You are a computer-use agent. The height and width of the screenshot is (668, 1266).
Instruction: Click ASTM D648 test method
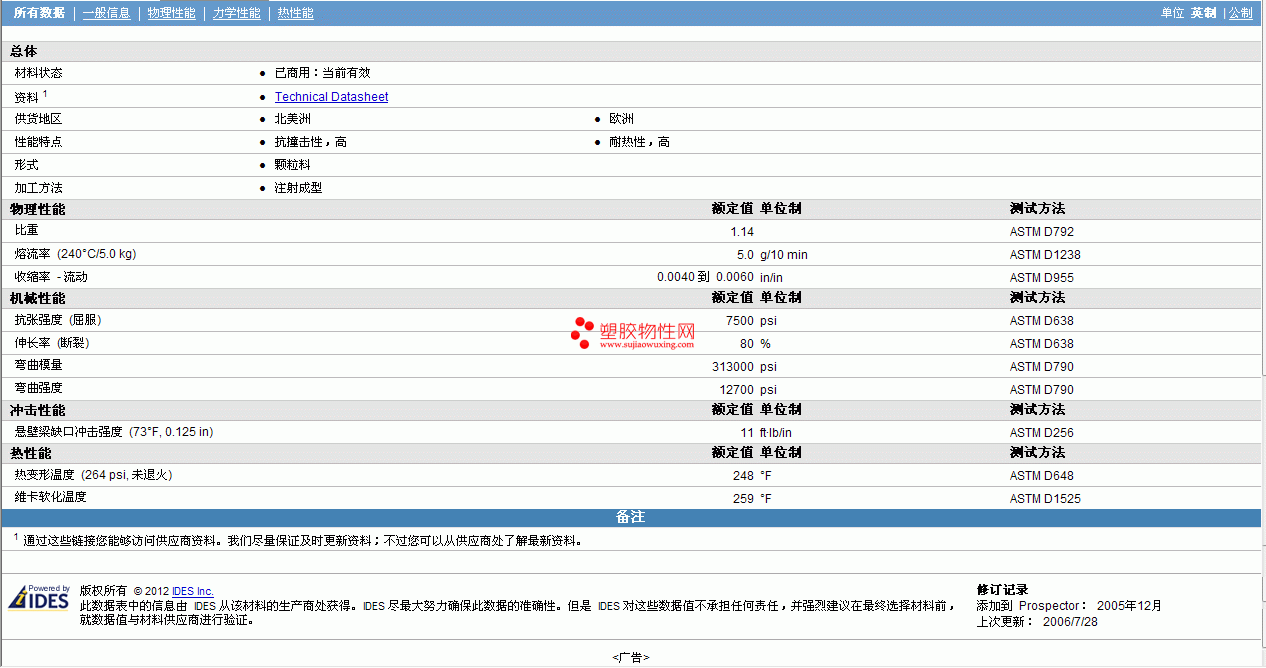point(1042,476)
